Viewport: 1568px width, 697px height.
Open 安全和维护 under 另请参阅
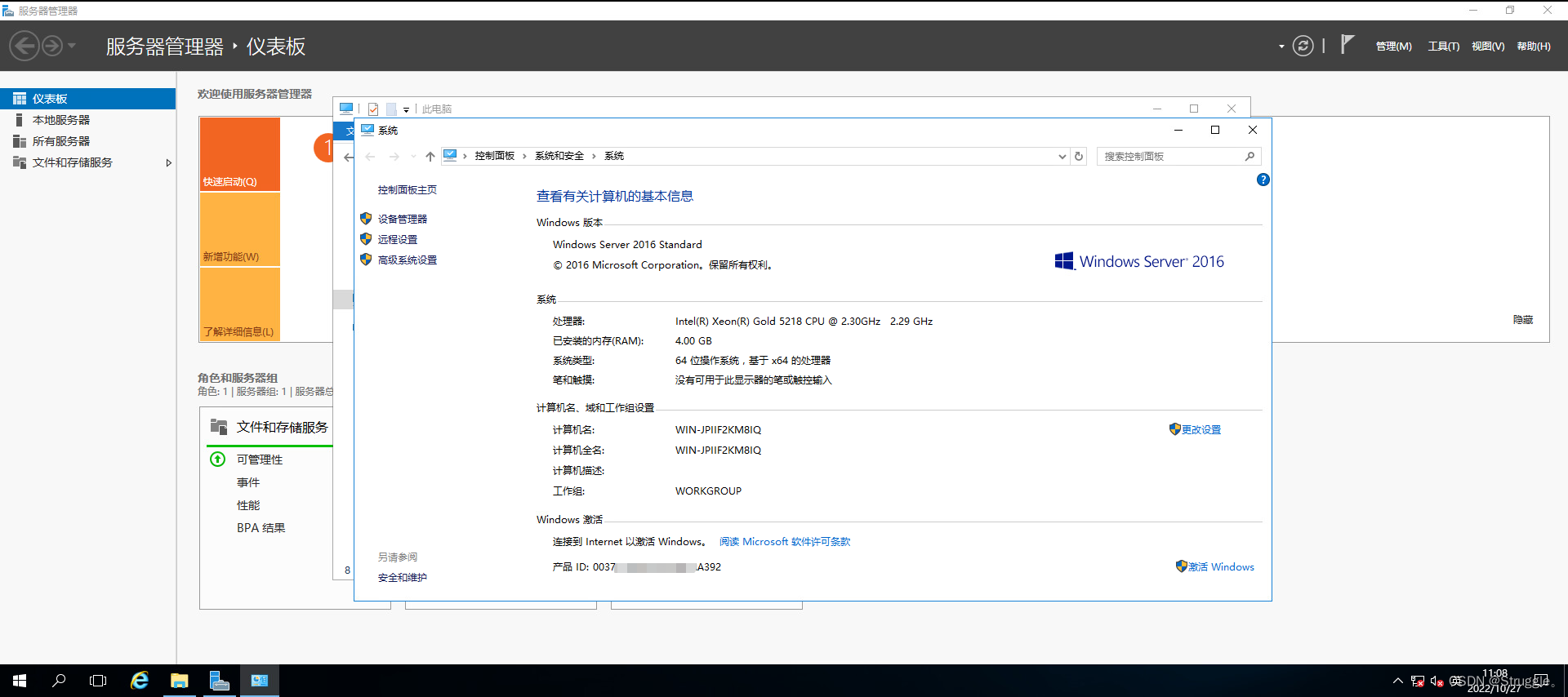(x=402, y=577)
